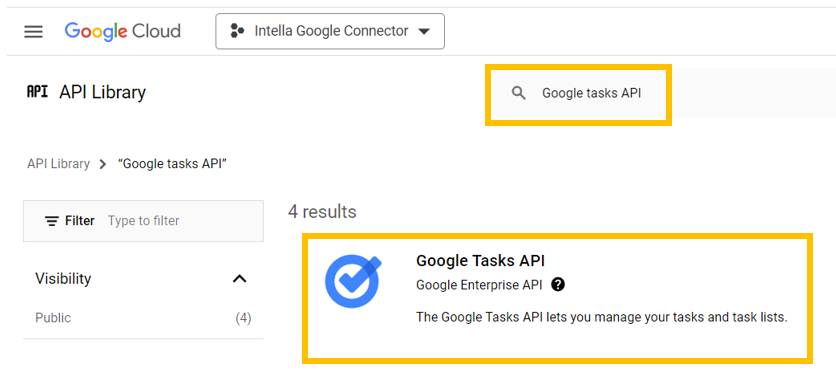Screen dimensions: 836x382
Task: Go to API Library breadcrumb link
Action: click(58, 163)
